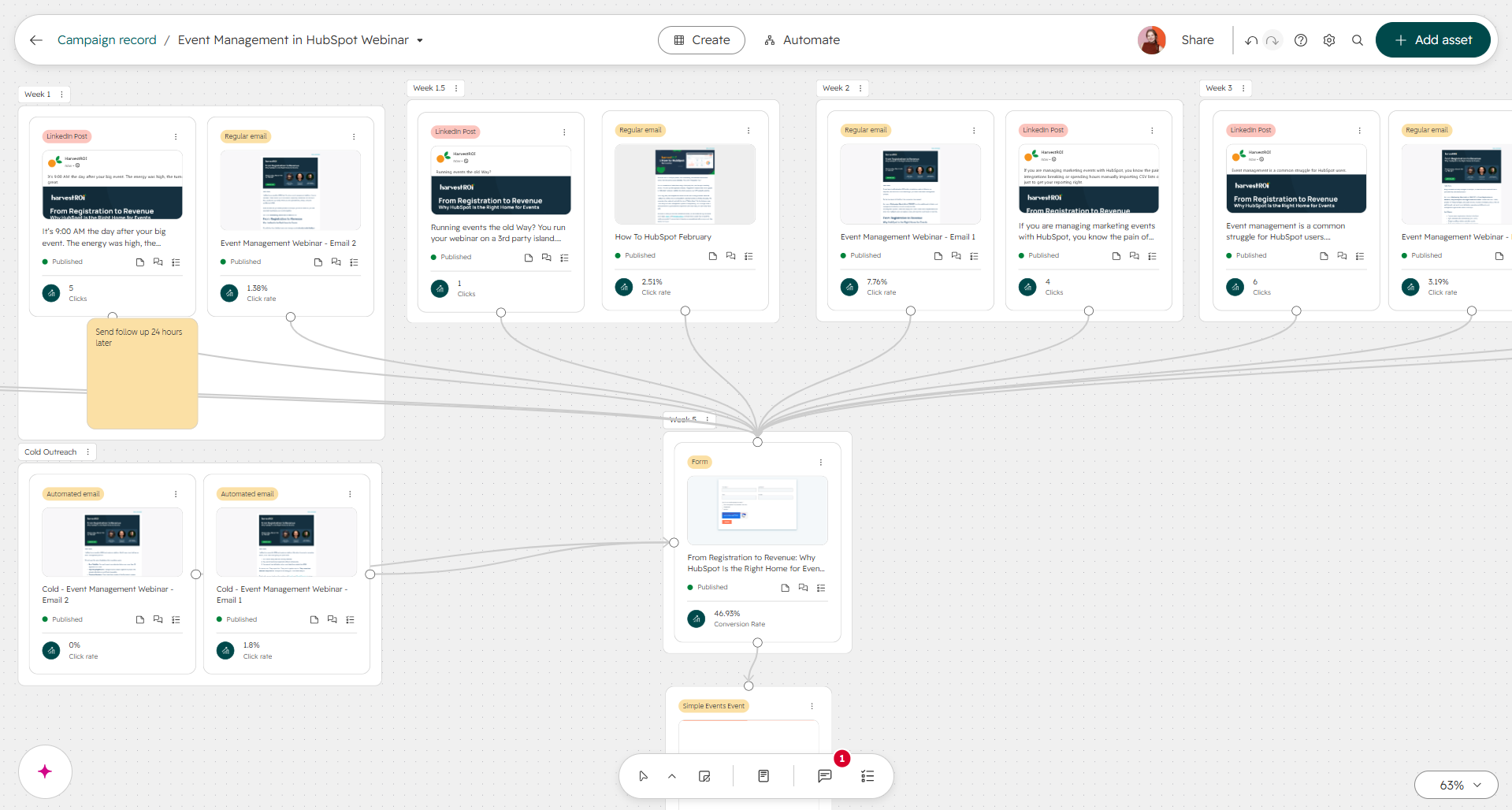Open Event Management Webinar - Email 2 title
This screenshot has width=1512, height=810.
288,243
